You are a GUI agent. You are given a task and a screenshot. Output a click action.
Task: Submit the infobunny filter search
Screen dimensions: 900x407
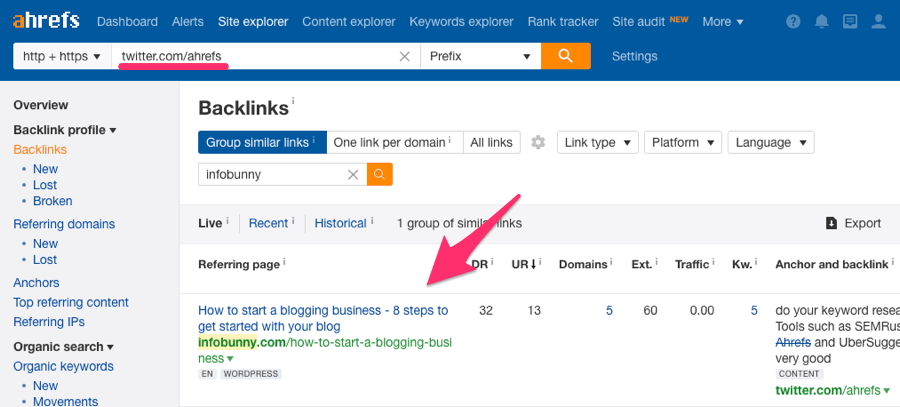tap(380, 175)
